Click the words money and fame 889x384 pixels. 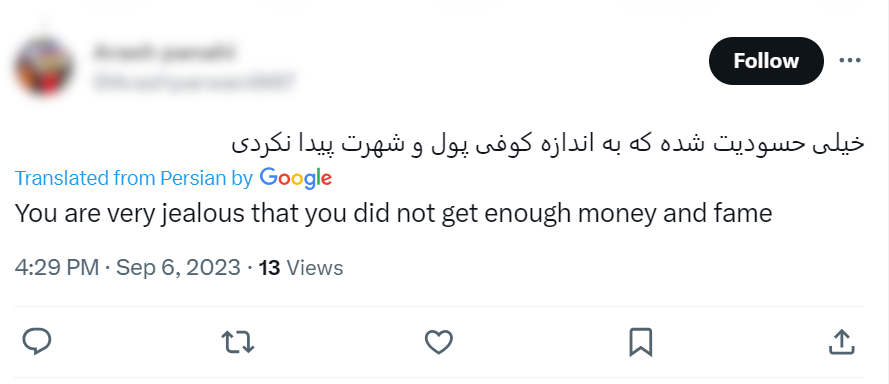[674, 214]
